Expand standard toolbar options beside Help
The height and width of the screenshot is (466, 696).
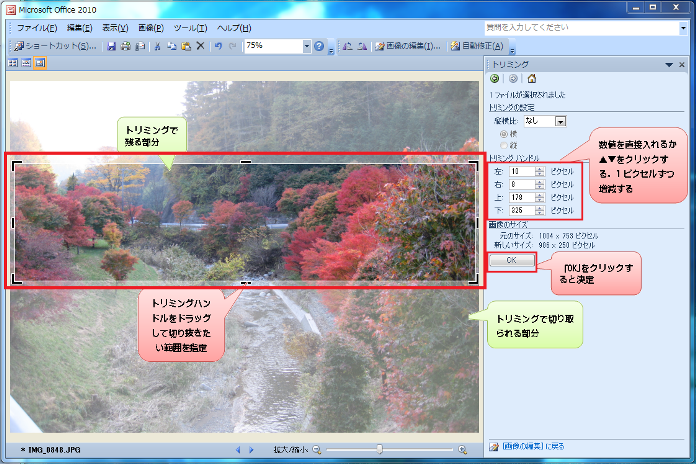click(331, 49)
